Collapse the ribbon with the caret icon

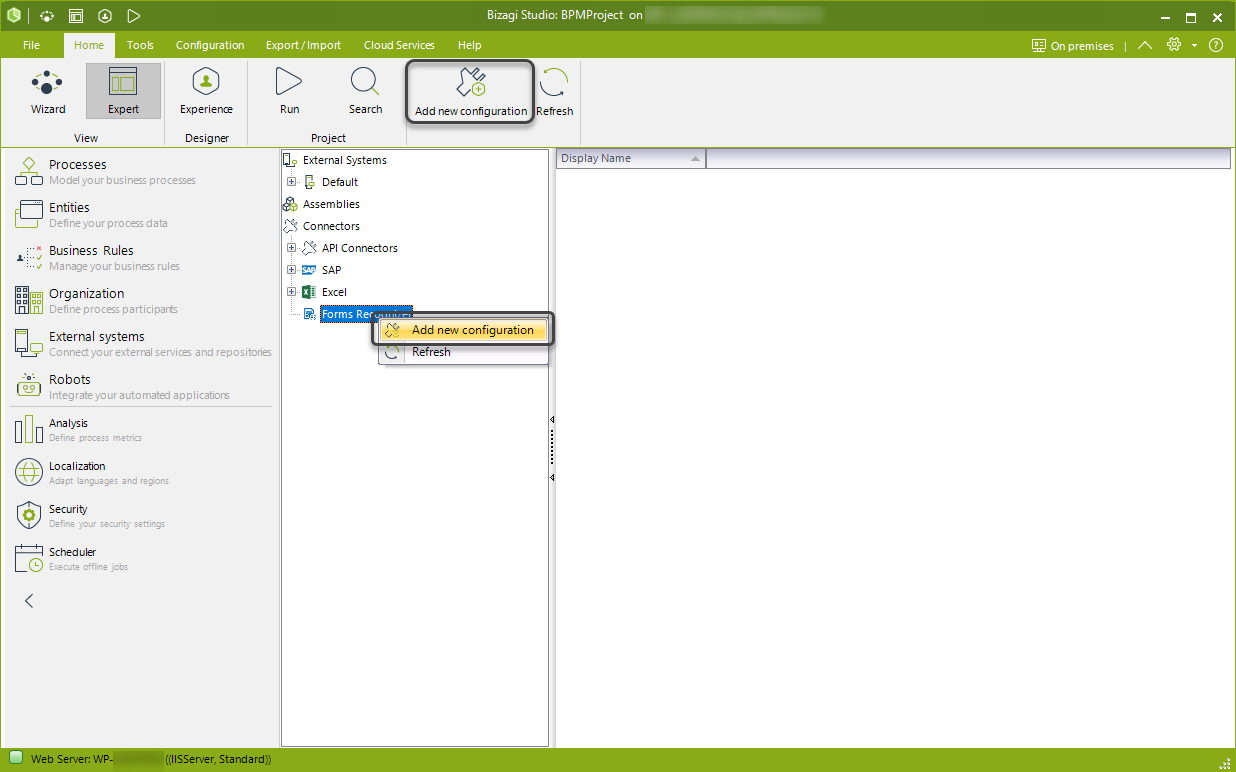point(1145,45)
